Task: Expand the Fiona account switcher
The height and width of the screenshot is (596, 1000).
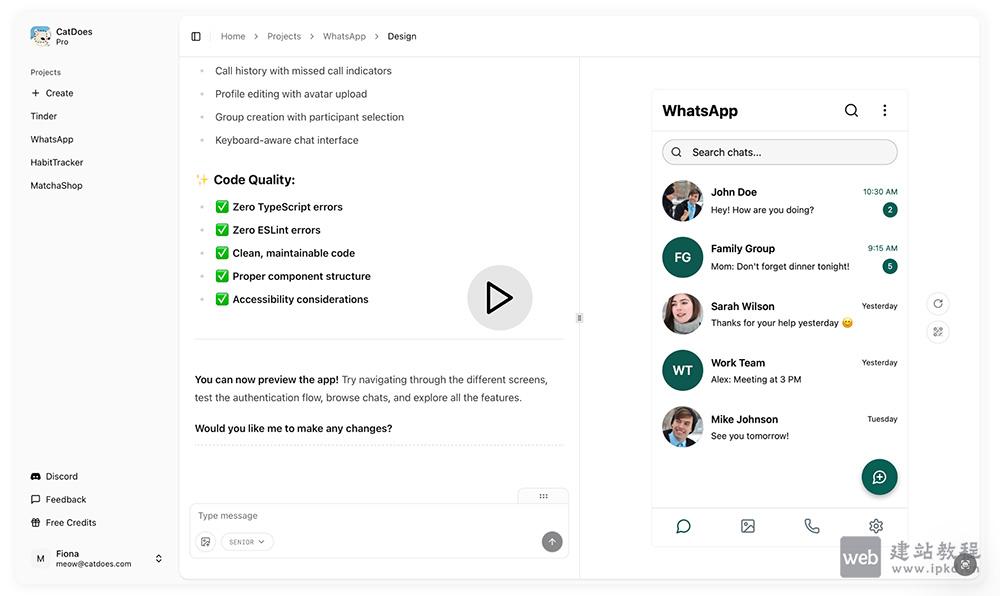Action: tap(158, 559)
